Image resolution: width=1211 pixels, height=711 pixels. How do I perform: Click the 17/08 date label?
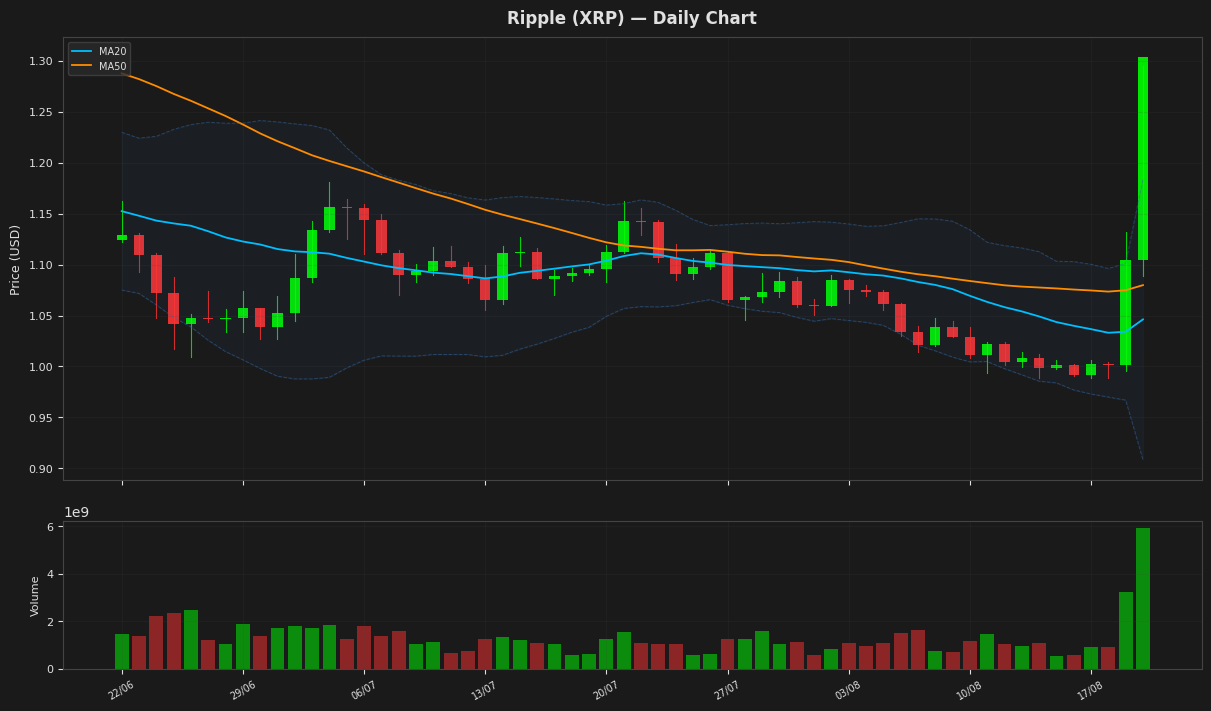pyautogui.click(x=1089, y=690)
